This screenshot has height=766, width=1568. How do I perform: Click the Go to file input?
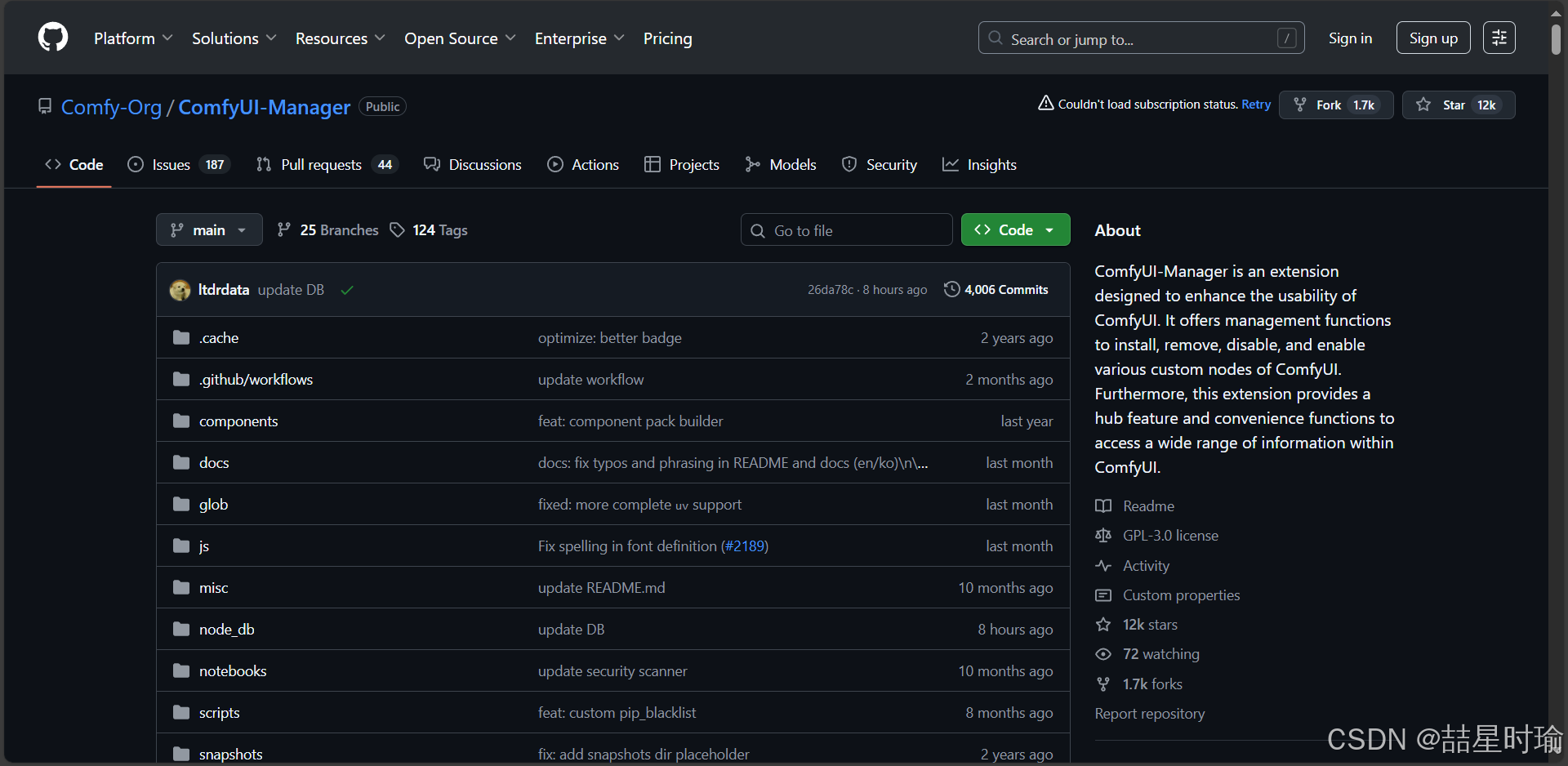[846, 229]
